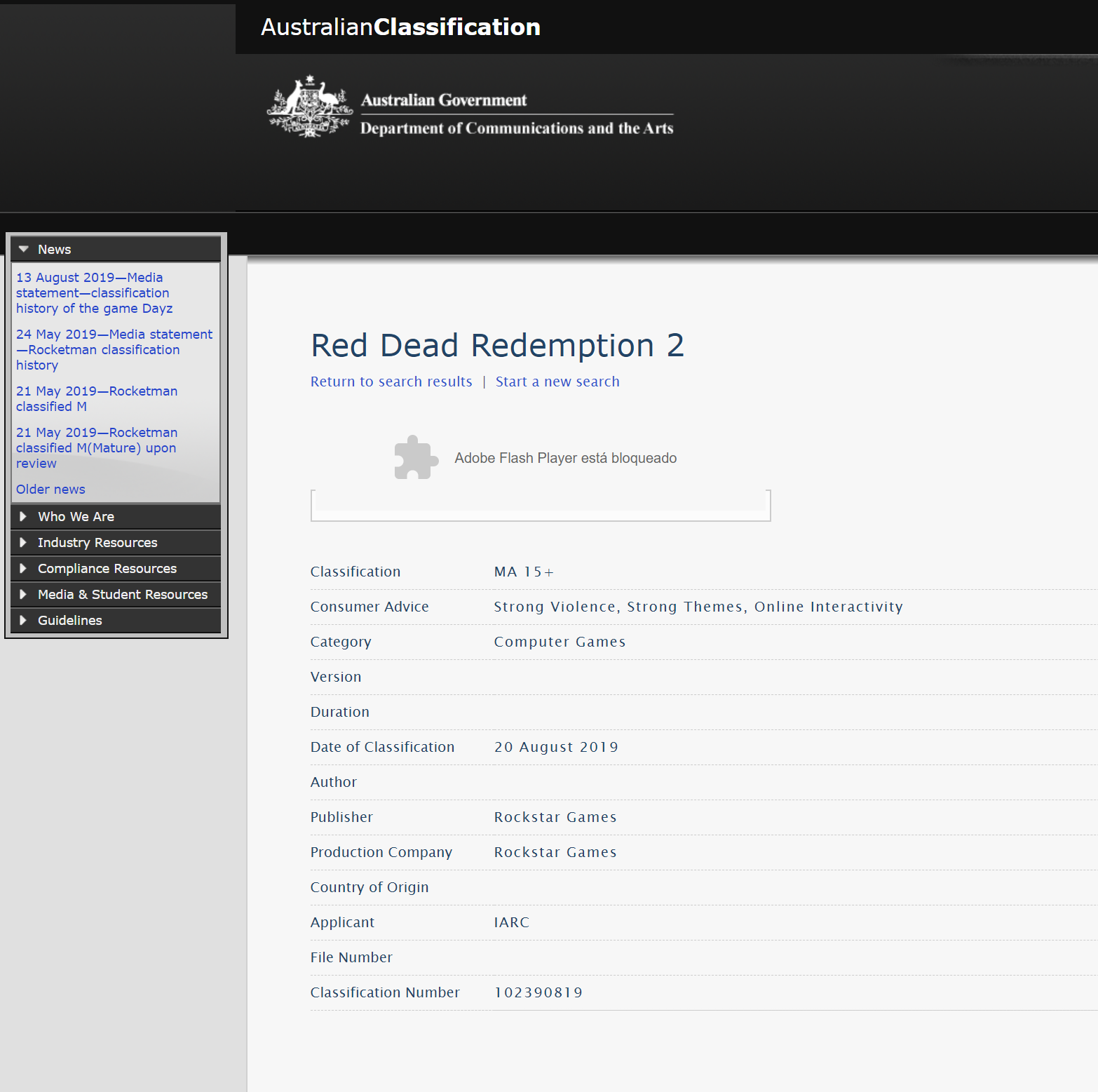
Task: Click the Return to search results link
Action: tap(391, 382)
